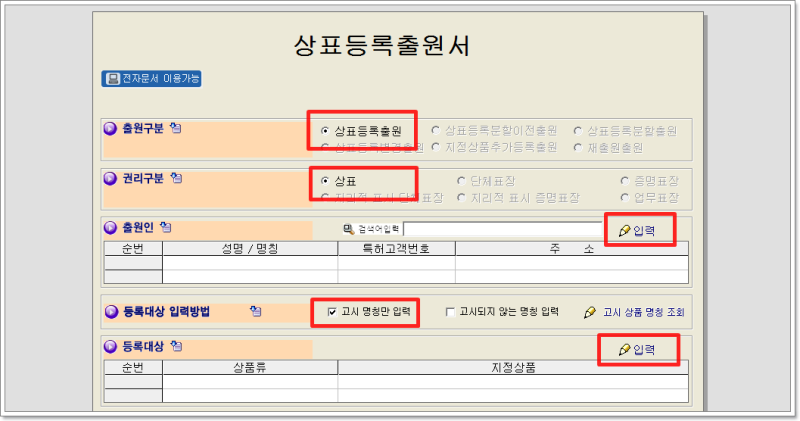
Task: Toggle the 고시 명칭만 입력 checkbox
Action: point(332,312)
